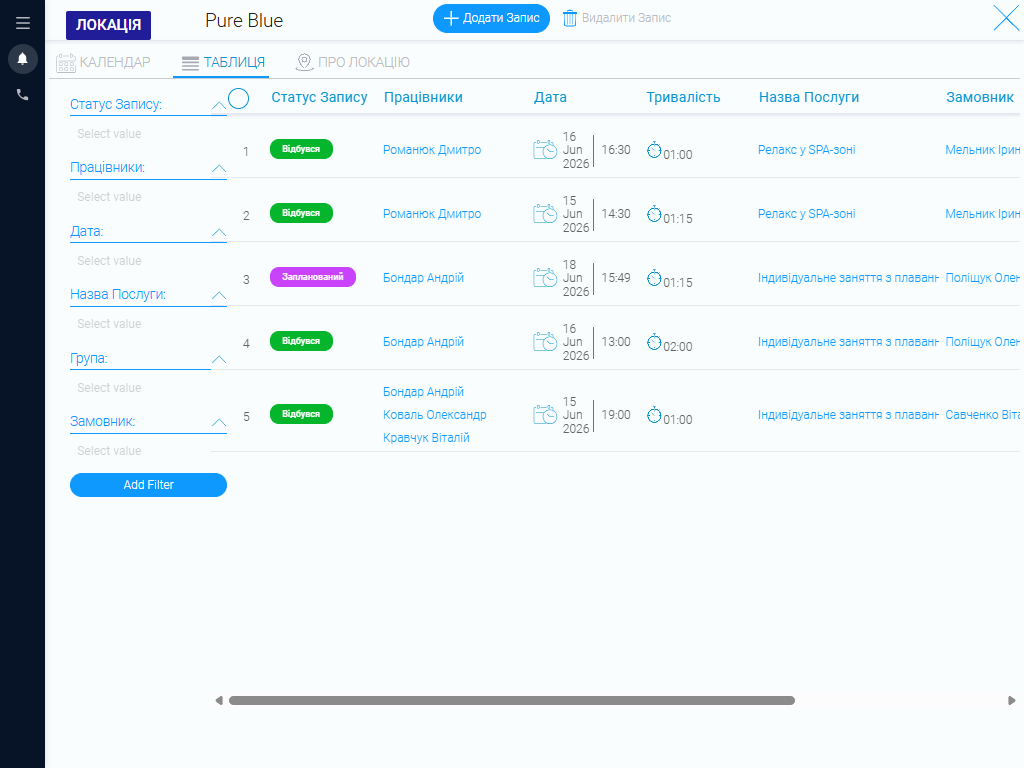Screen dimensions: 1024x768
Task: Sort by Працівники column header
Action: 423,97
